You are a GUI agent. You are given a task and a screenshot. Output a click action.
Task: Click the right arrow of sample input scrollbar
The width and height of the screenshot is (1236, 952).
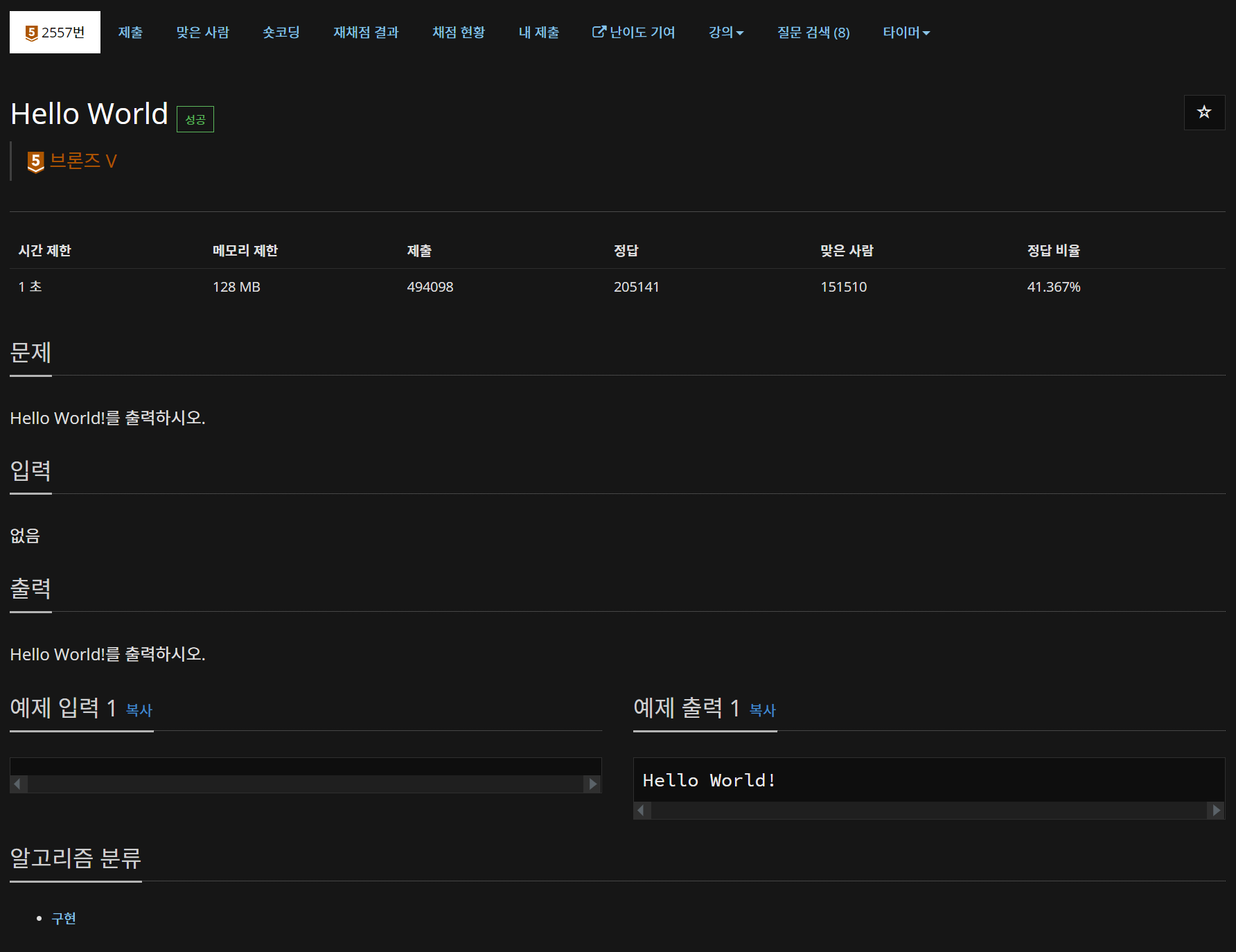(592, 784)
